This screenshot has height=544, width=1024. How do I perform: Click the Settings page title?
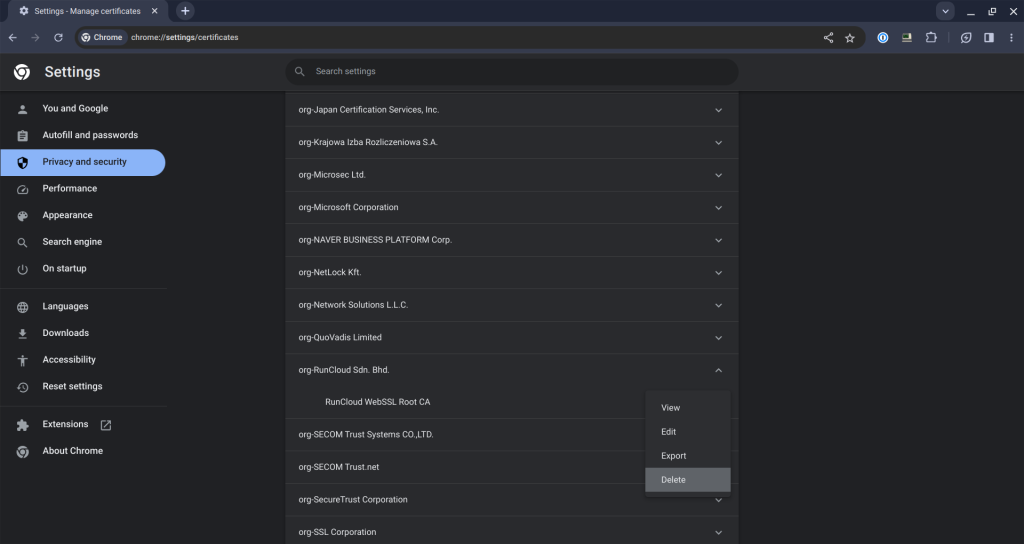(x=72, y=72)
